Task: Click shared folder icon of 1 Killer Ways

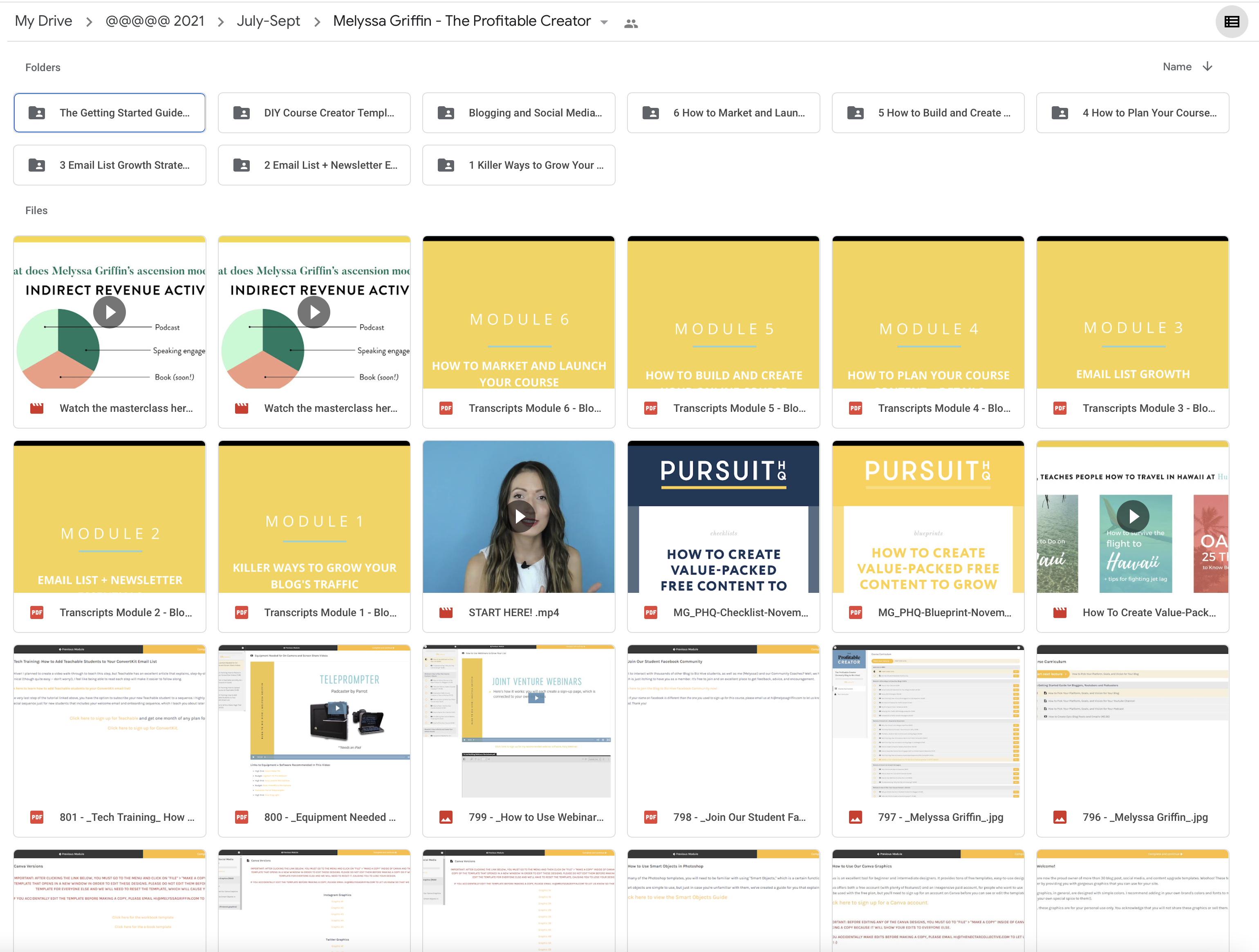Action: (446, 165)
